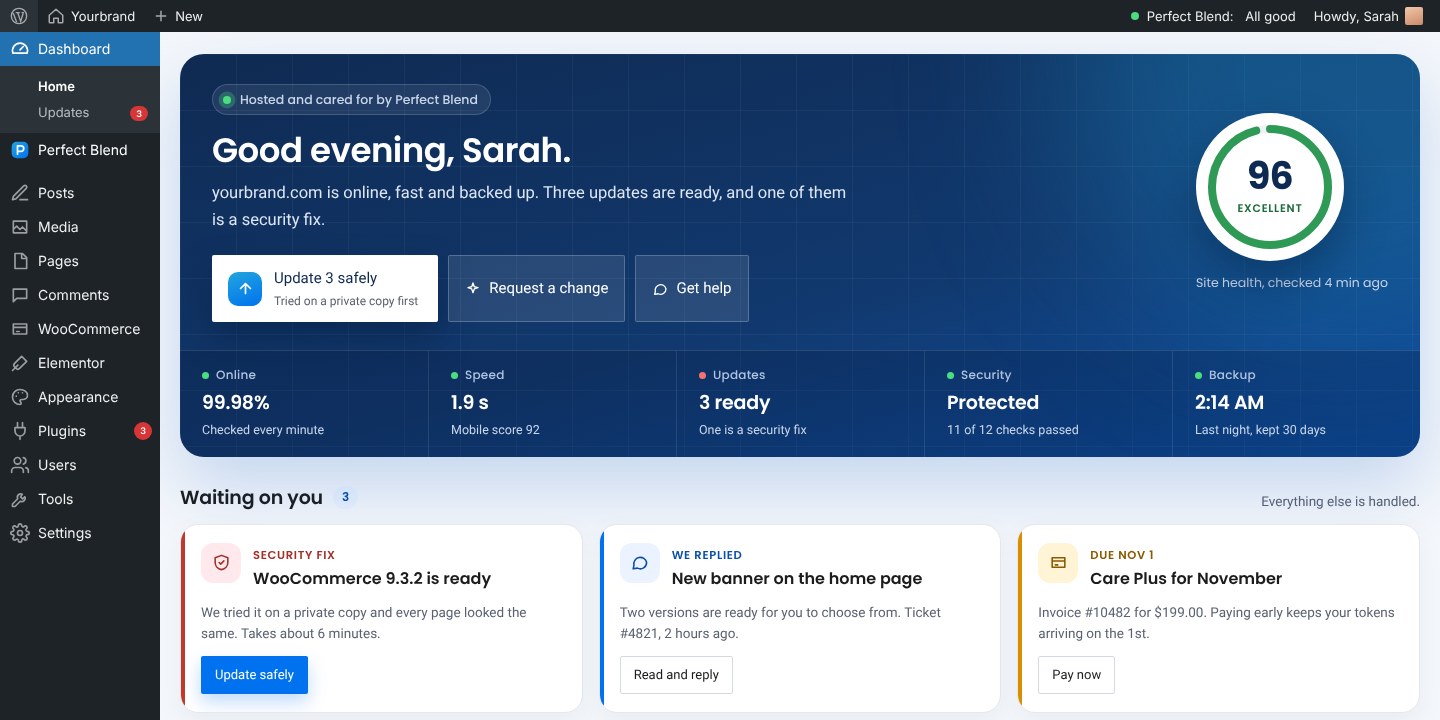
Task: Click the plus New content item
Action: point(178,16)
